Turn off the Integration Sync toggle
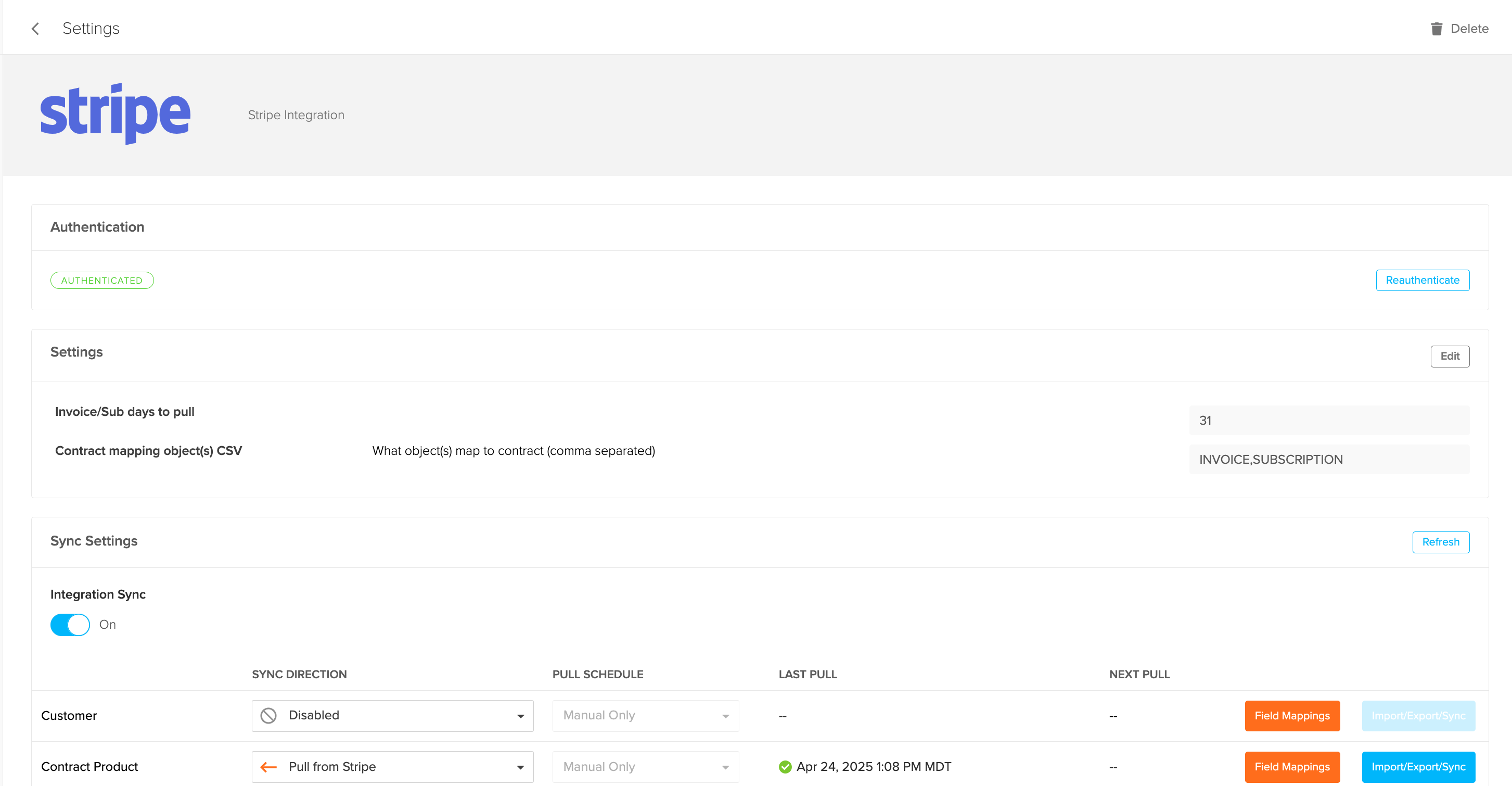 (x=70, y=625)
